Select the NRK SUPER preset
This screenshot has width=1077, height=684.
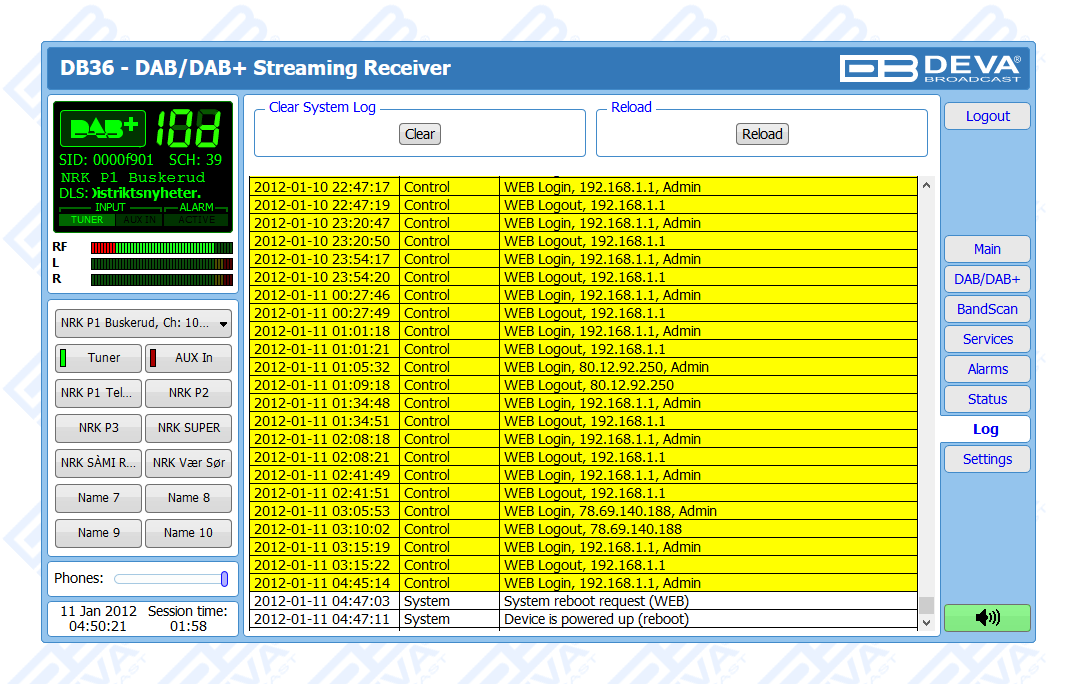click(x=188, y=428)
